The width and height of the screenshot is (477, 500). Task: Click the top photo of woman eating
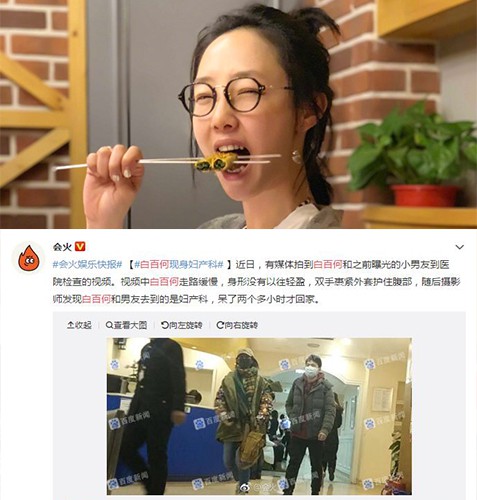click(238, 114)
